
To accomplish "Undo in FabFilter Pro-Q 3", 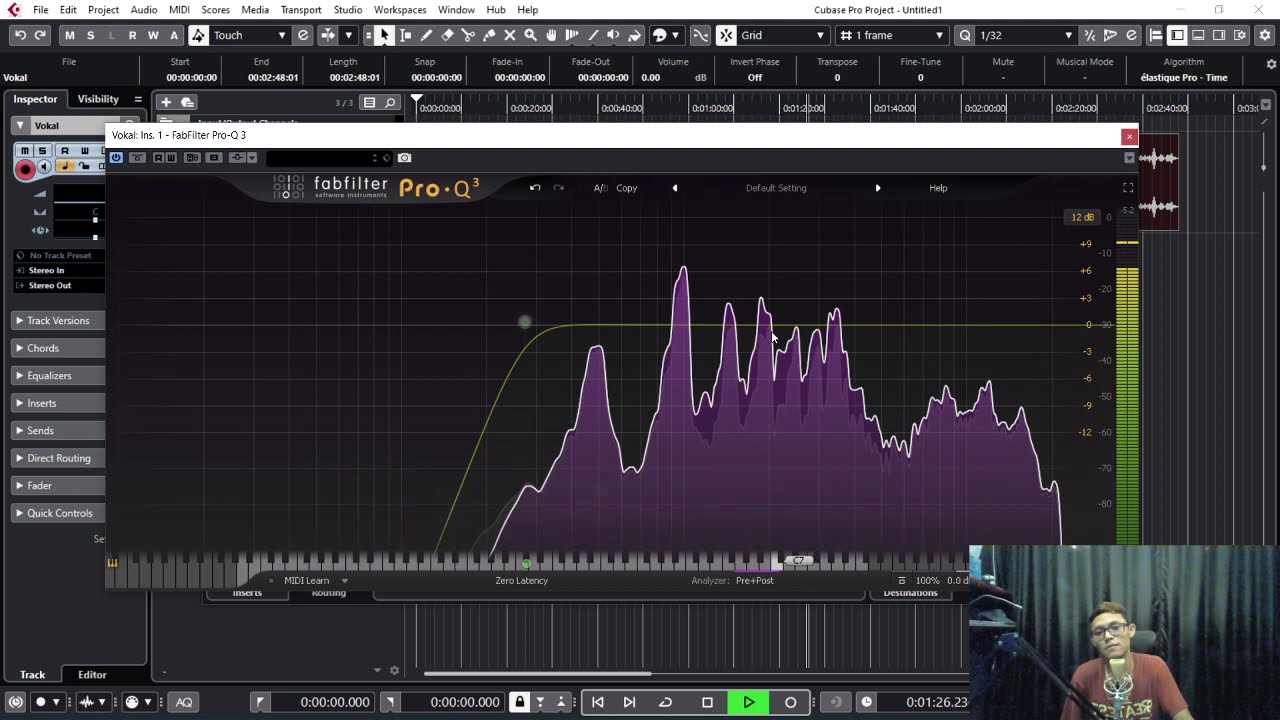I will (x=535, y=188).
